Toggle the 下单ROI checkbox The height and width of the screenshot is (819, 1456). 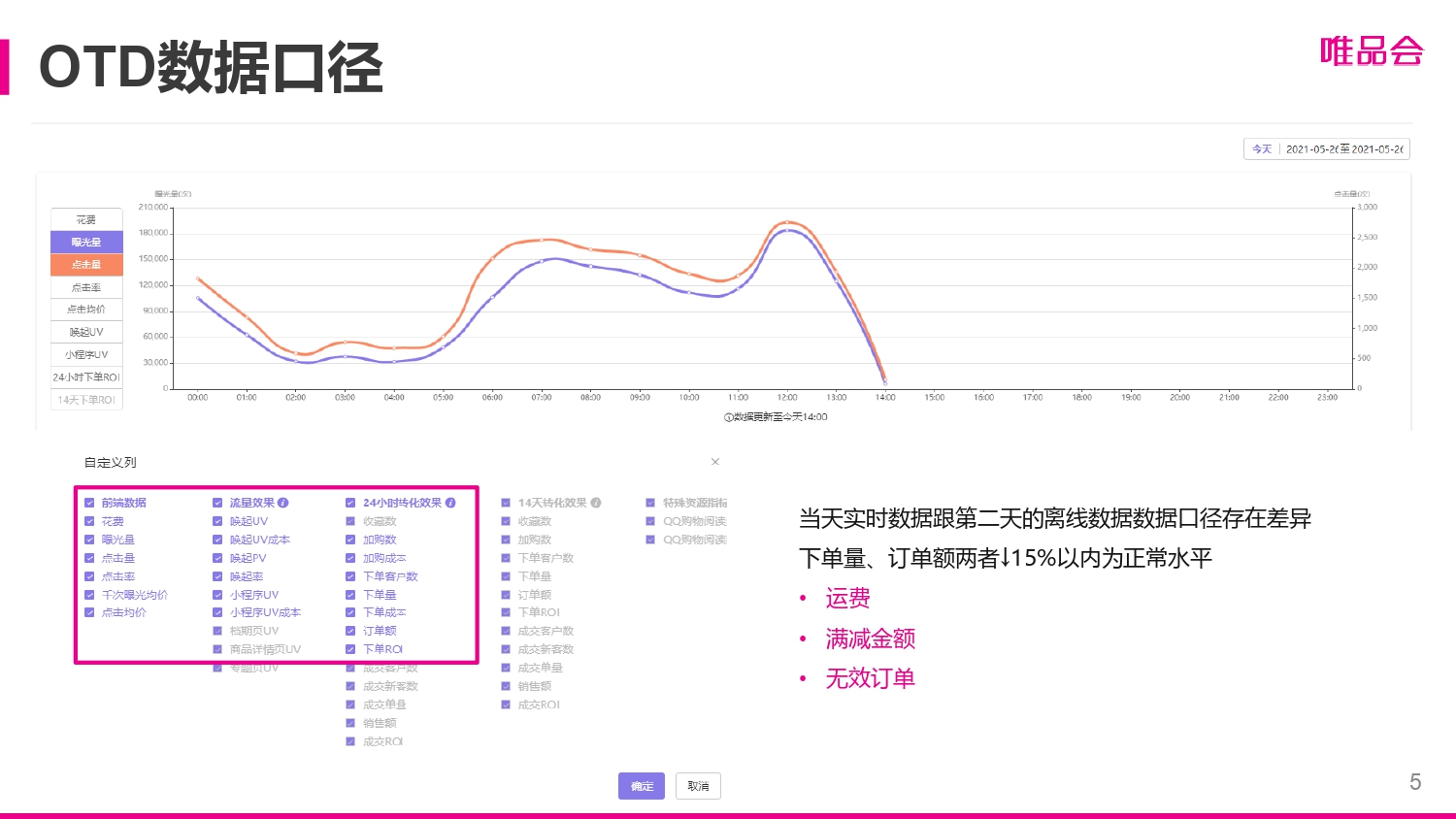click(350, 648)
